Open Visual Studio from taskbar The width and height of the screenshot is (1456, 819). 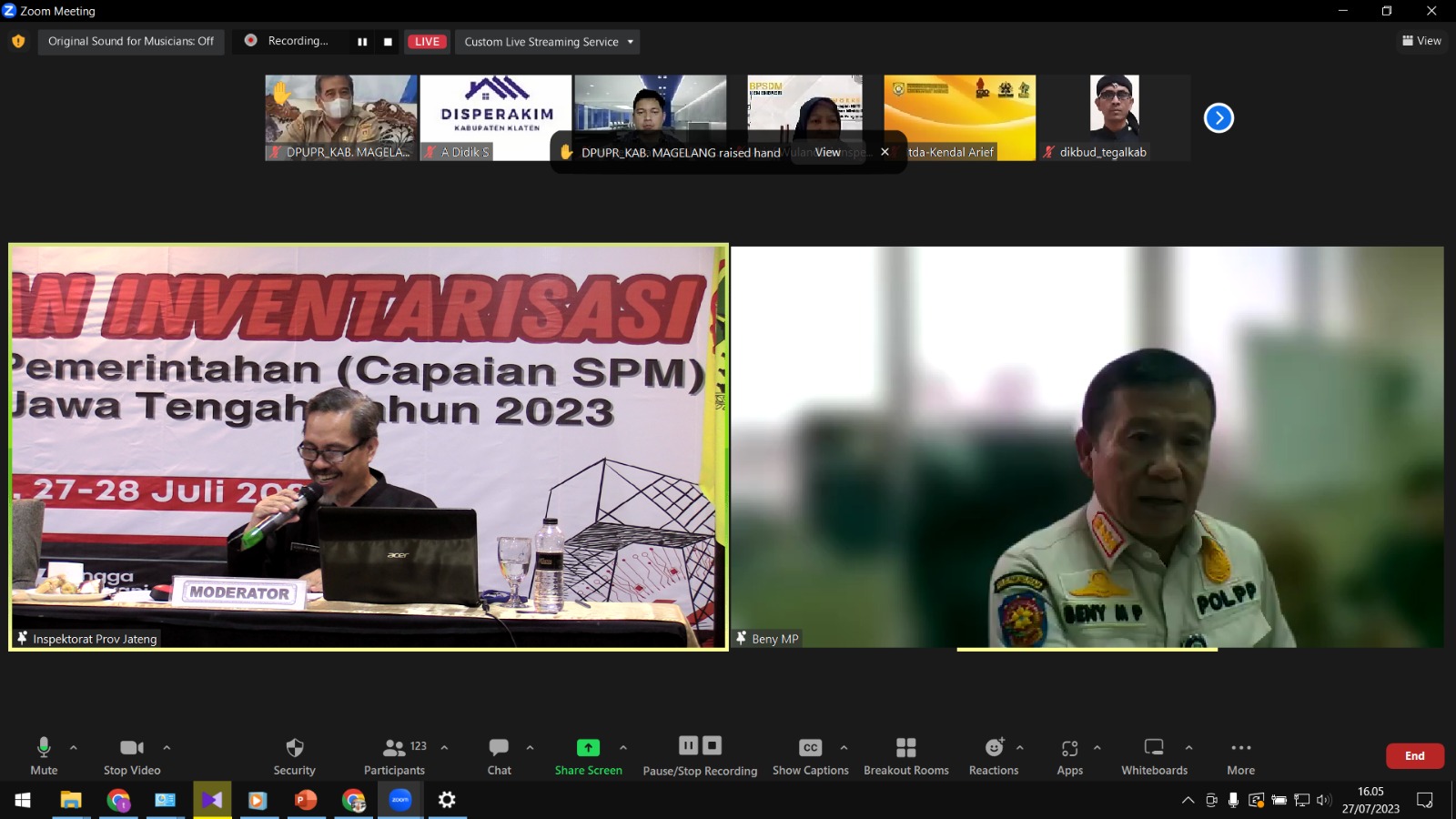point(212,800)
